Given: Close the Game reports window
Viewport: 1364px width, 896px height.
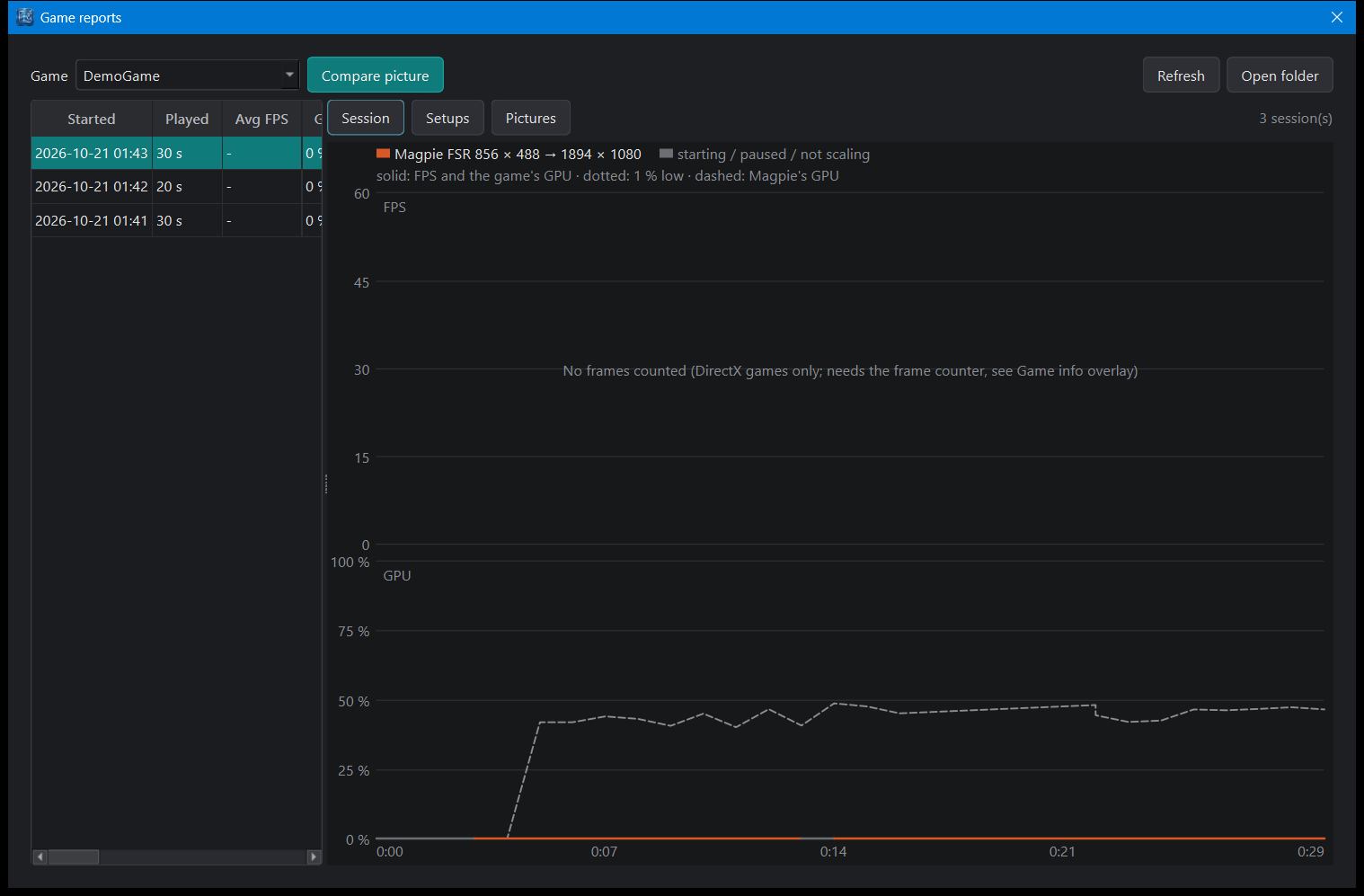Looking at the screenshot, I should pyautogui.click(x=1337, y=17).
